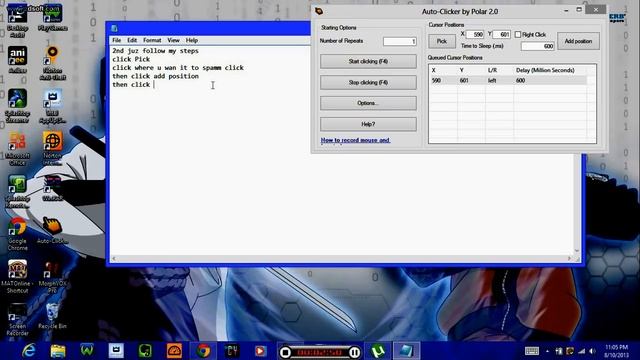The height and width of the screenshot is (360, 640).
Task: Click the L/R column header
Action: [x=492, y=70]
